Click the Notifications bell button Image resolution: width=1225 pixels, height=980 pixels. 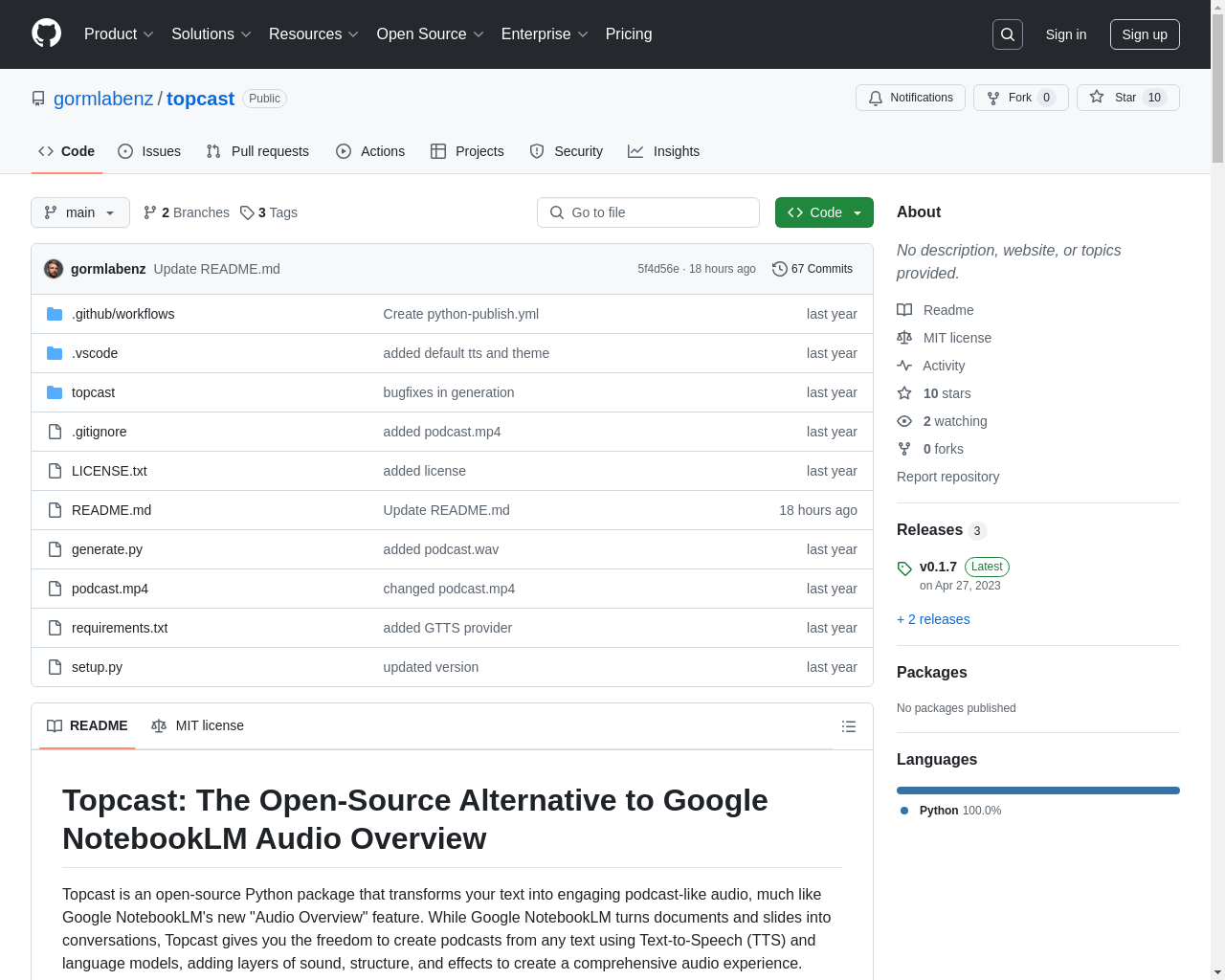tap(910, 98)
